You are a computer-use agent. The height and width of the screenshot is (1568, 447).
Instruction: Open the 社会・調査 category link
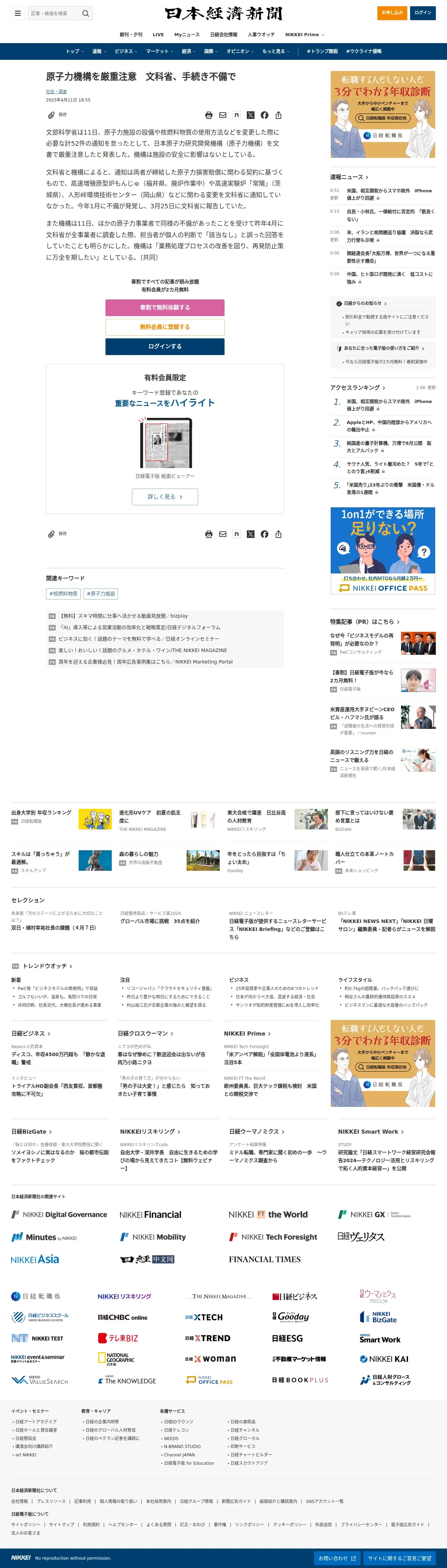[57, 91]
